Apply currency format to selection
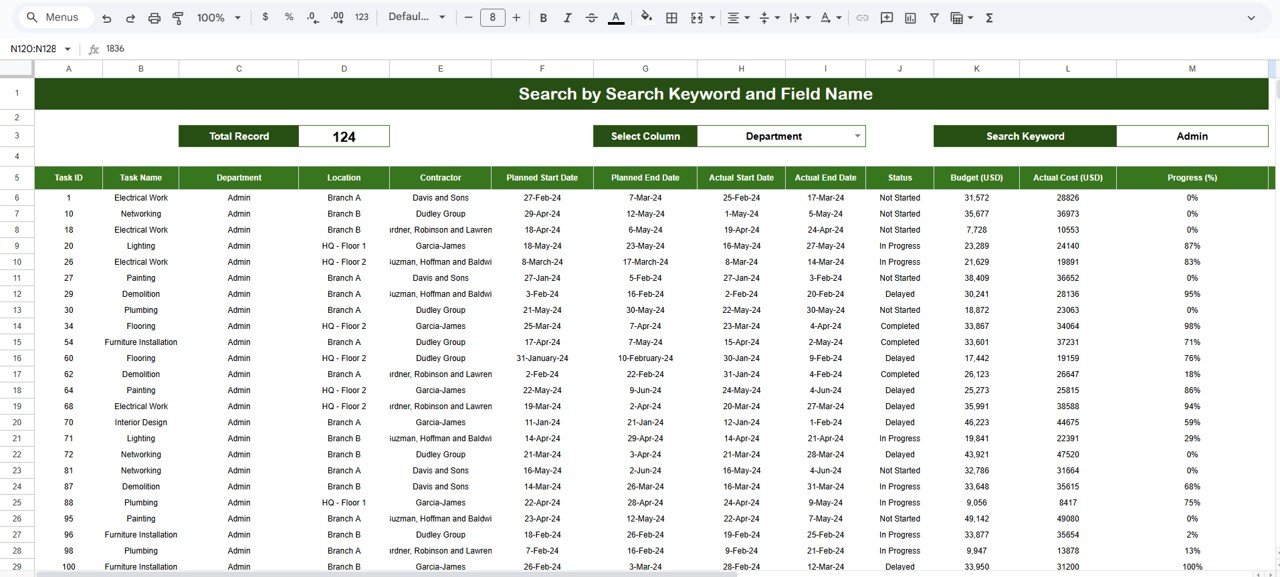The width and height of the screenshot is (1280, 577). 265,17
